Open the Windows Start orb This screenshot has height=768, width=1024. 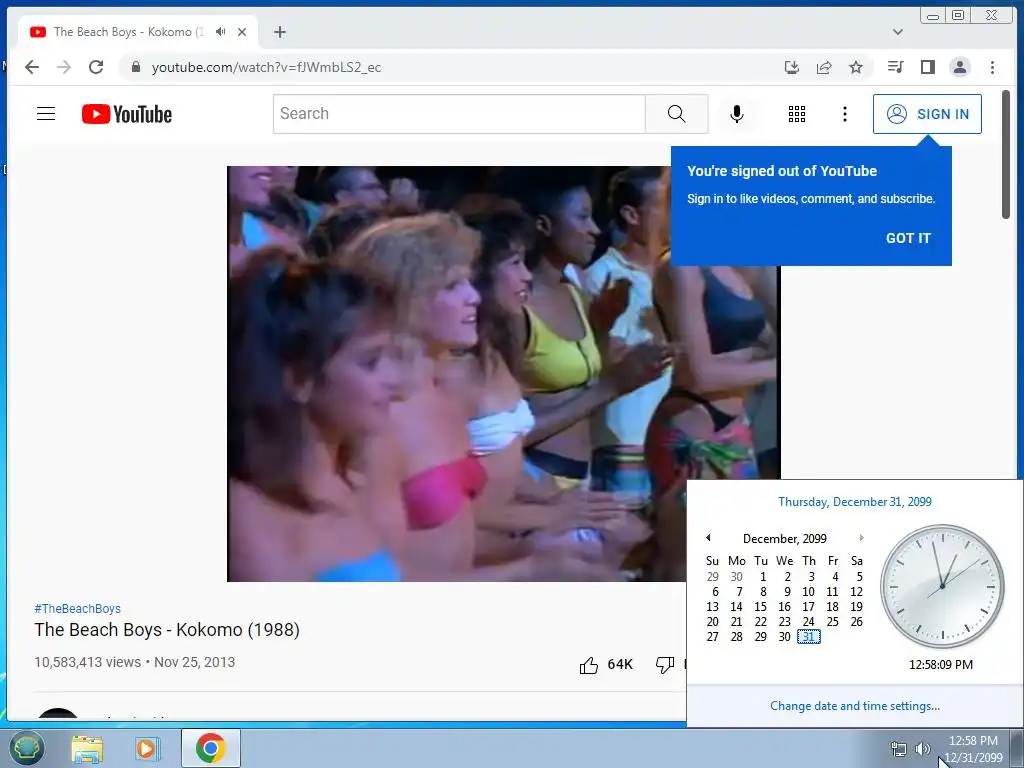26,748
